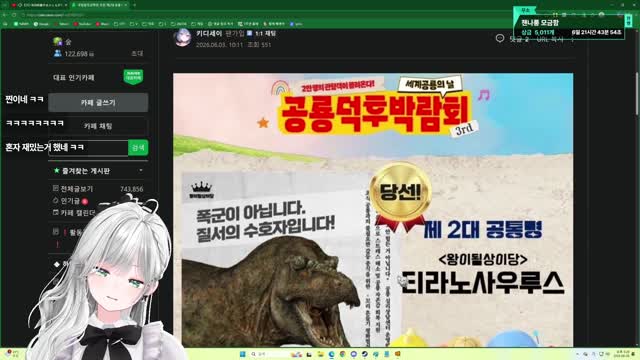The width and height of the screenshot is (640, 360).
Task: Click the browser back arrow
Action: coord(4,15)
